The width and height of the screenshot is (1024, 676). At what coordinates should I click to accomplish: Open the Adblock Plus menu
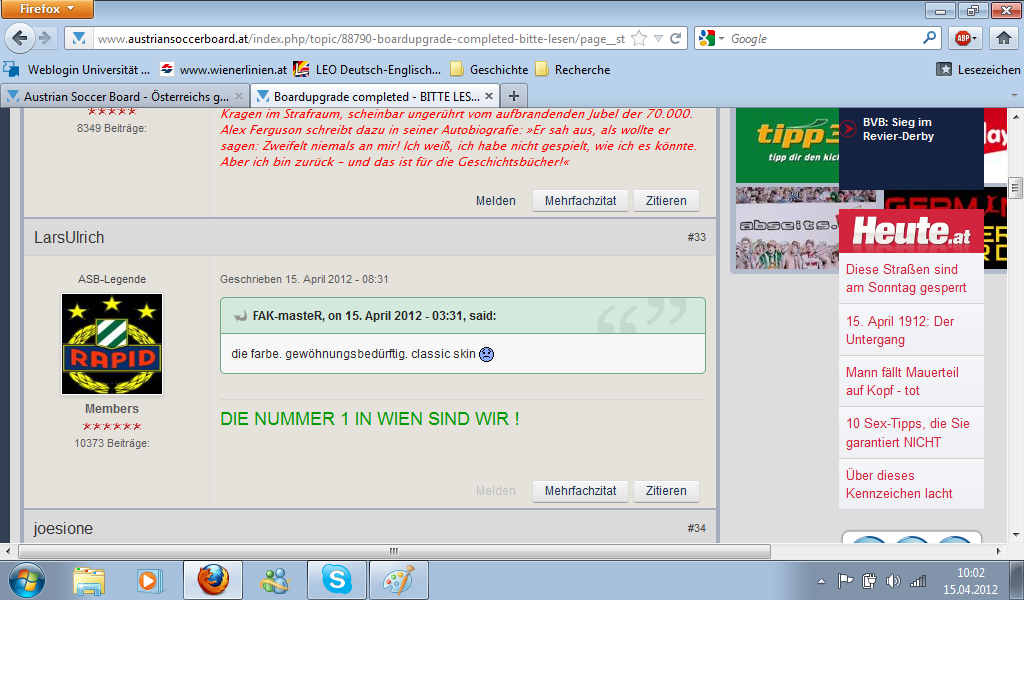967,39
